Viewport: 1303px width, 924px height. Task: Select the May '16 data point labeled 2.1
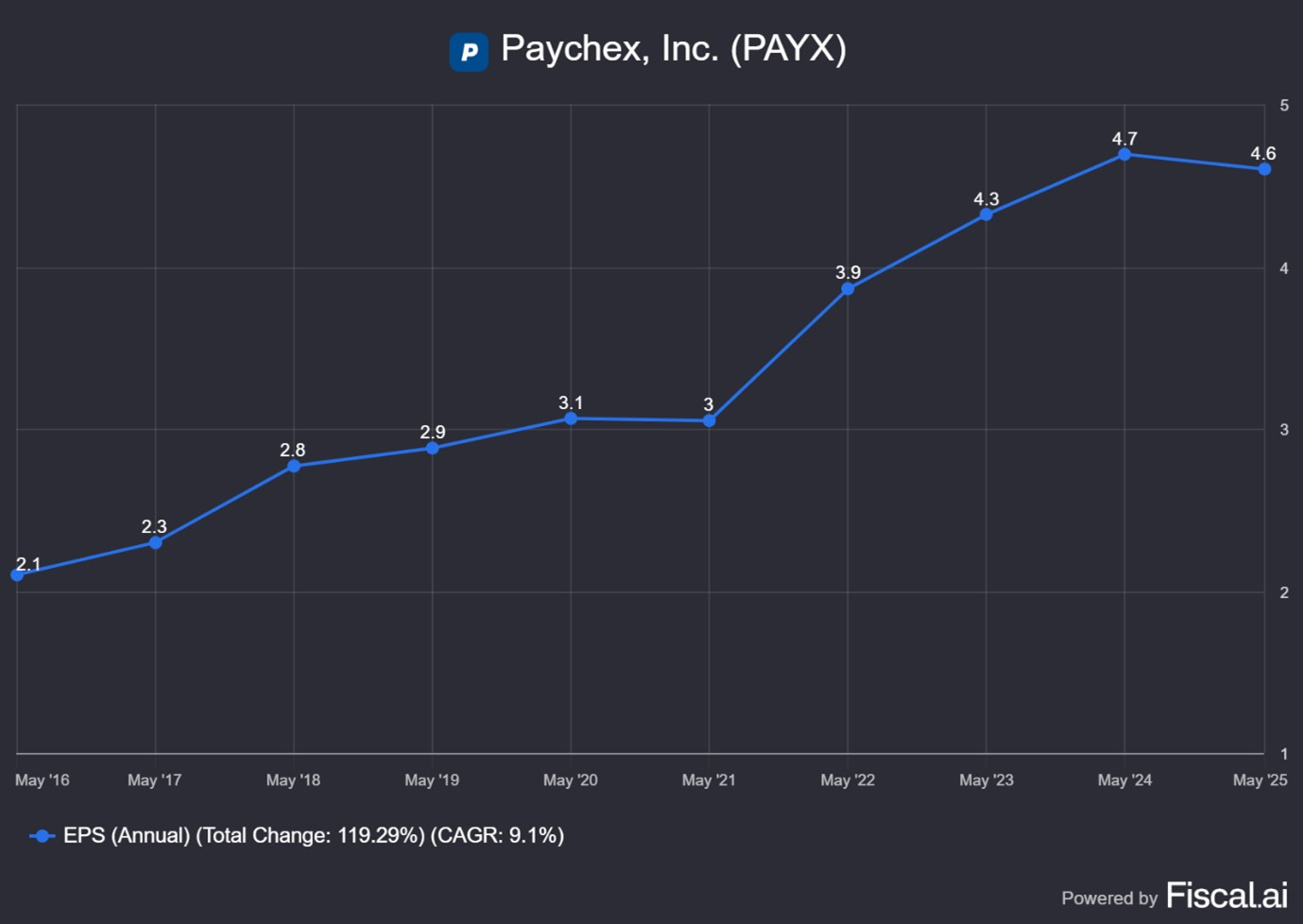[17, 574]
